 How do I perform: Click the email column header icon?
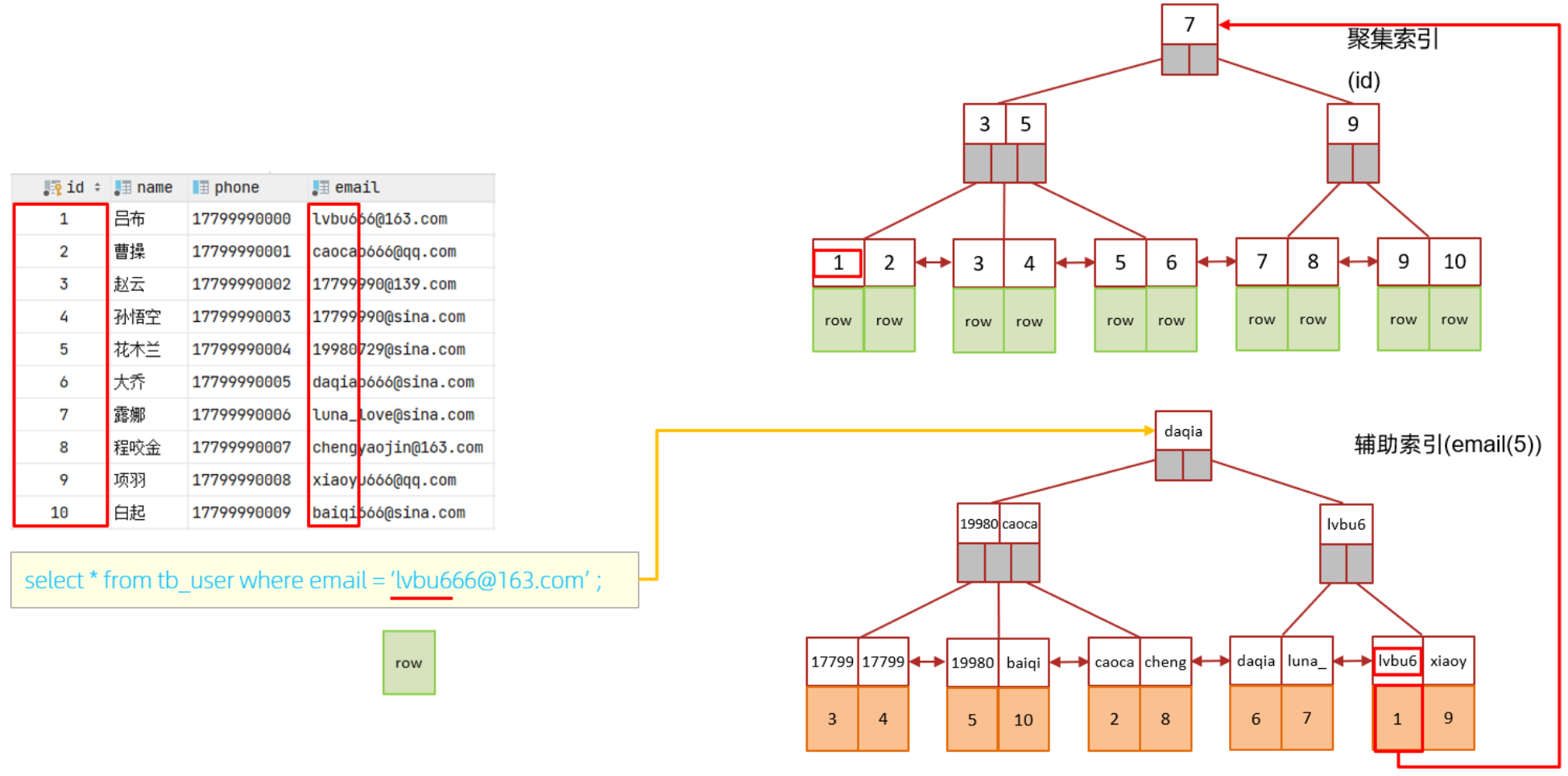point(321,188)
